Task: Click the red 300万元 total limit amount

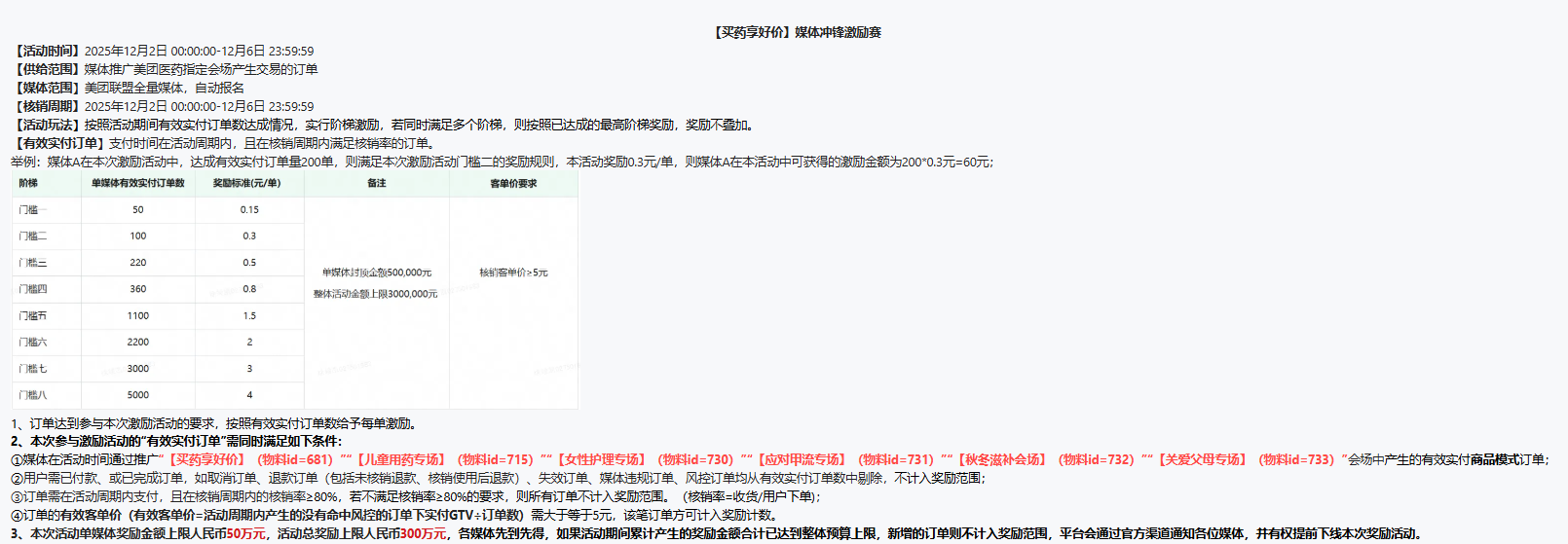Action: pos(424,533)
